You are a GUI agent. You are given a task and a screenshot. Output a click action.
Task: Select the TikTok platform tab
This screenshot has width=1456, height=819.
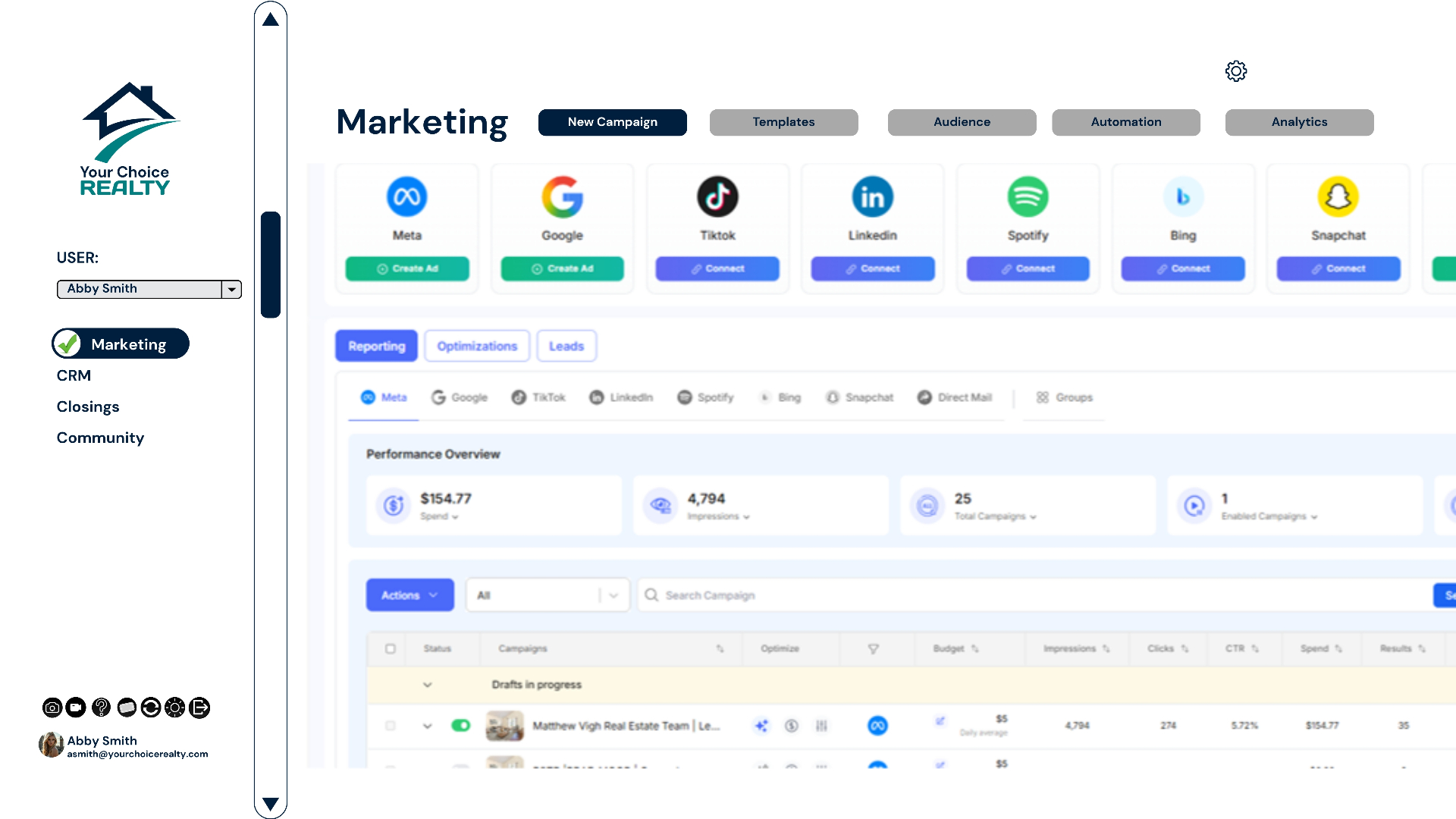pos(538,397)
